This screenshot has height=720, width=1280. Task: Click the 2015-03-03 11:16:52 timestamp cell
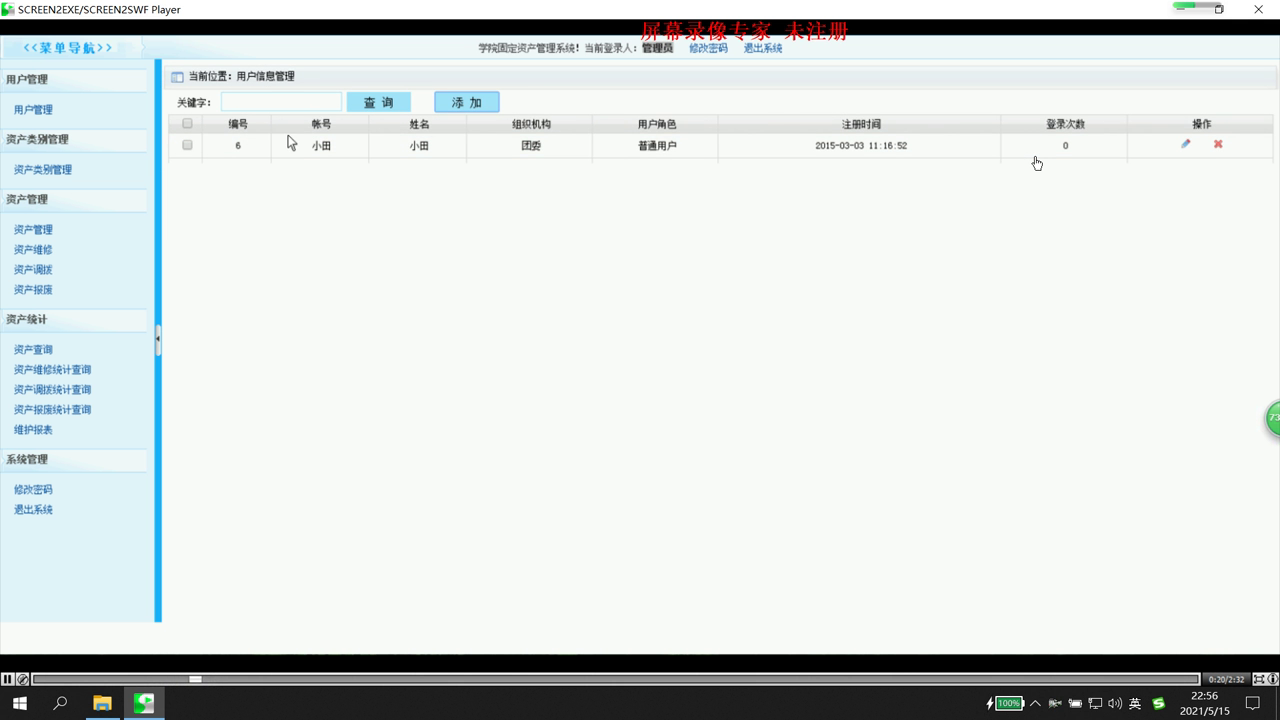click(861, 146)
